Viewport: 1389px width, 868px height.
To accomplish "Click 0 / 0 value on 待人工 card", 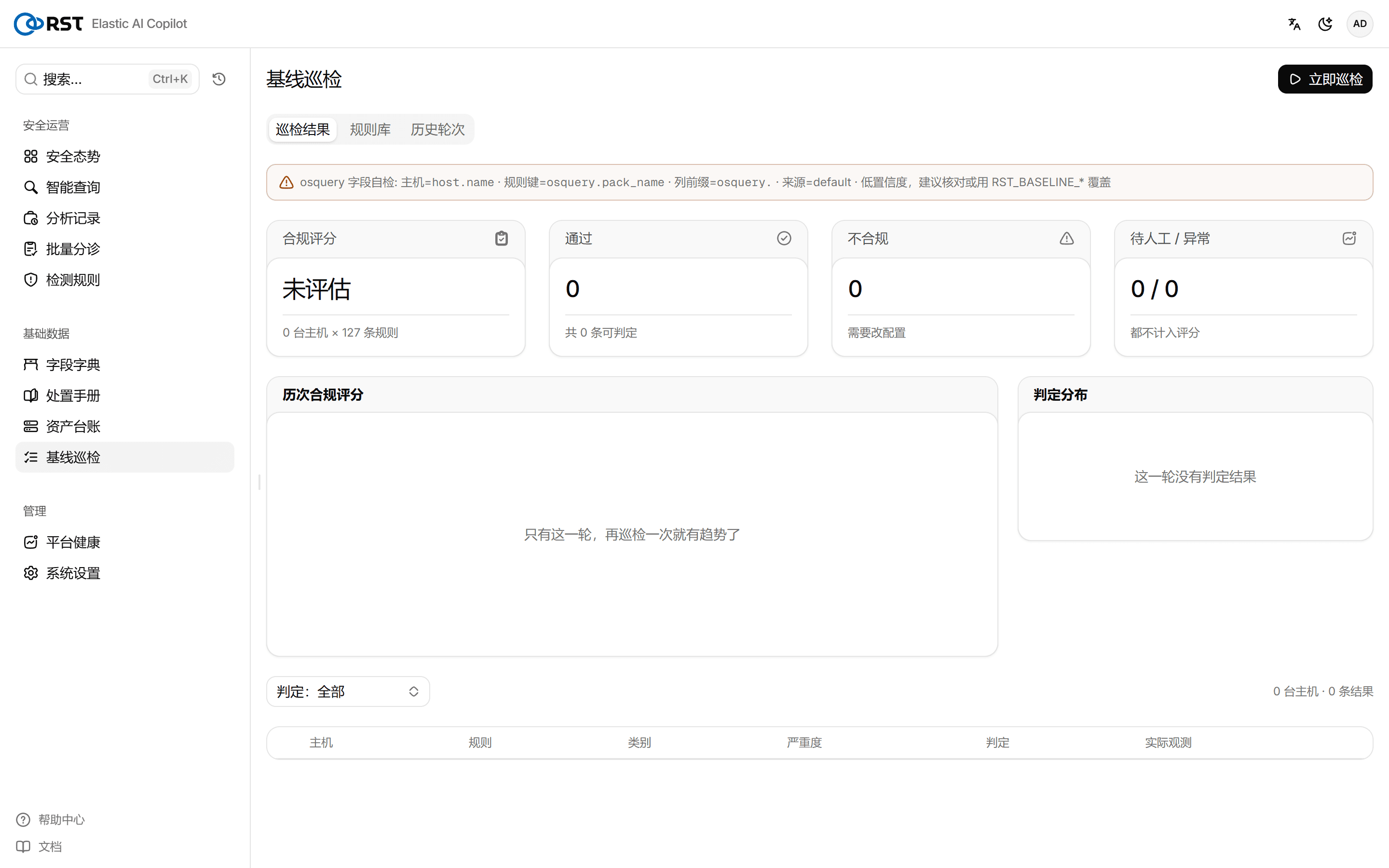I will [1154, 289].
